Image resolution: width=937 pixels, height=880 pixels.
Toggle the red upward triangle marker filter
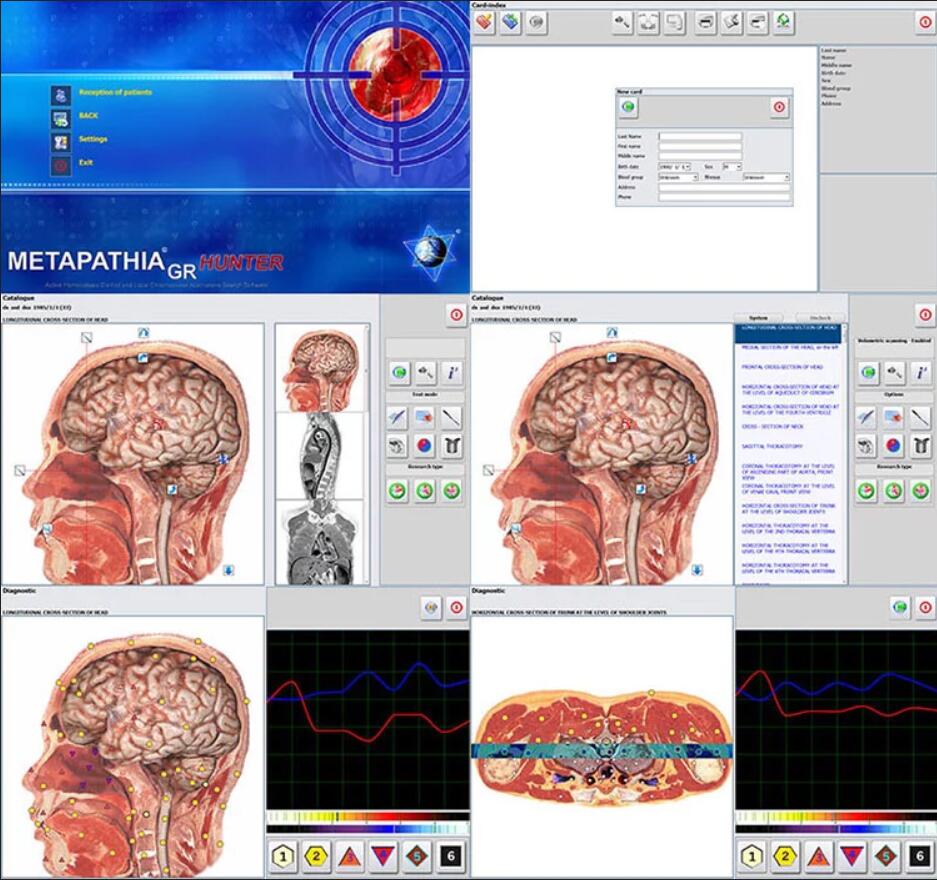click(x=351, y=854)
